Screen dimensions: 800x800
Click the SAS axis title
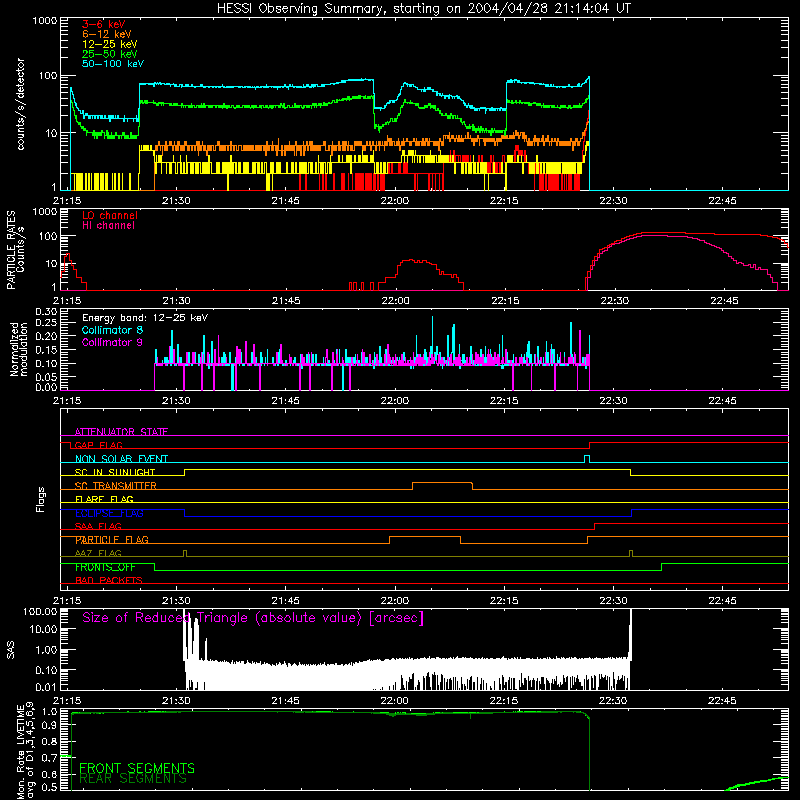[x=10, y=650]
